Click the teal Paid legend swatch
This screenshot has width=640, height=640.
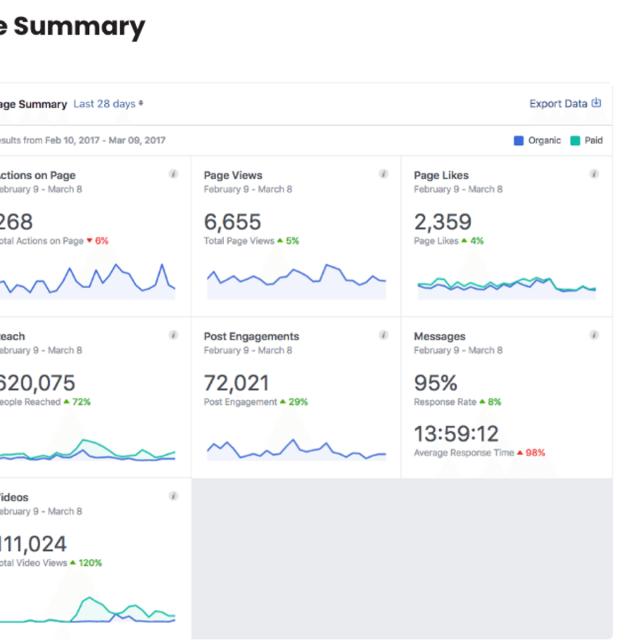tap(575, 141)
